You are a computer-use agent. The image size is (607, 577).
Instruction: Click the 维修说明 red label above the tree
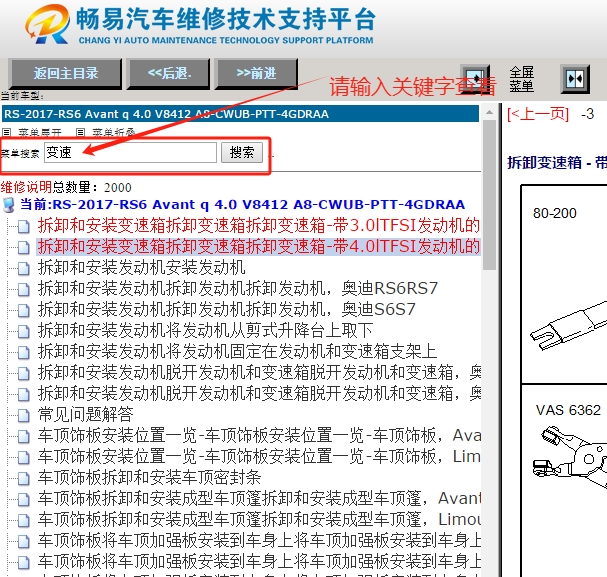[26, 187]
